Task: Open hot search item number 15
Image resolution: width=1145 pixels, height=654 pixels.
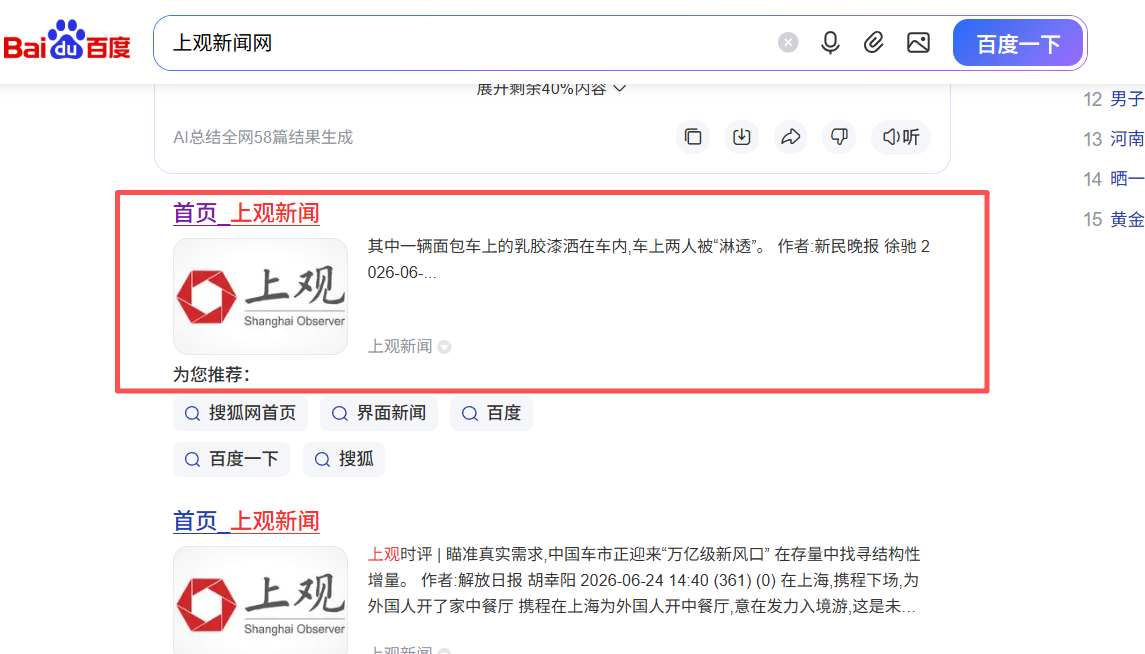Action: tap(1114, 219)
